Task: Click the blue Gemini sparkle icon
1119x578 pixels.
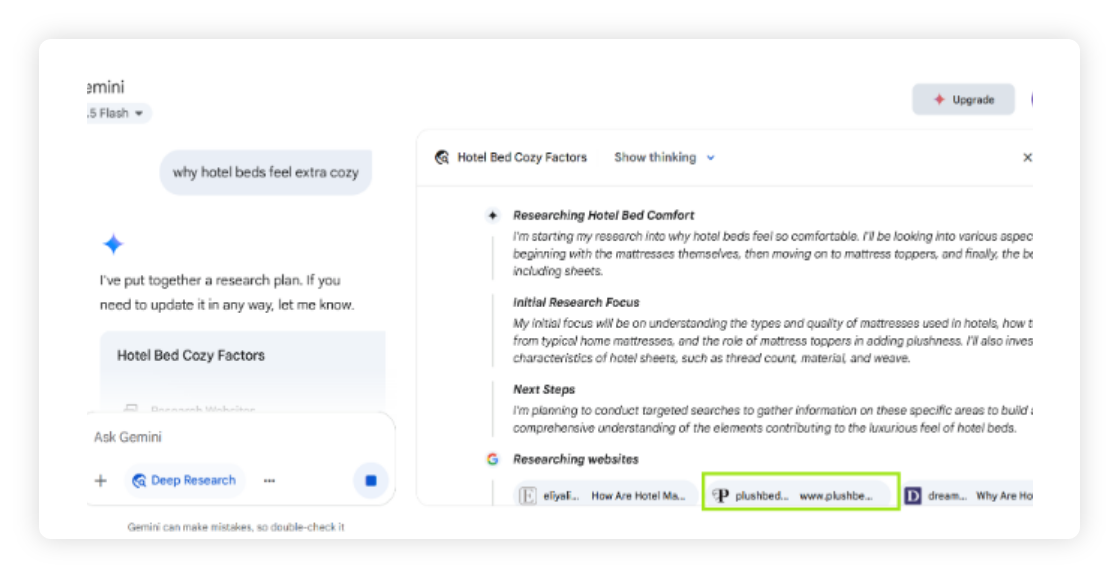Action: [x=113, y=245]
